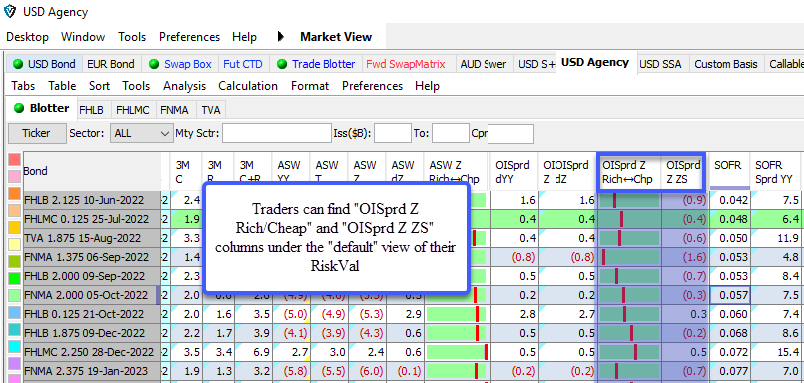This screenshot has height=383, width=804.
Task: Select bond FHLMC 0.125 25-Jul-2022
Action: point(91,219)
